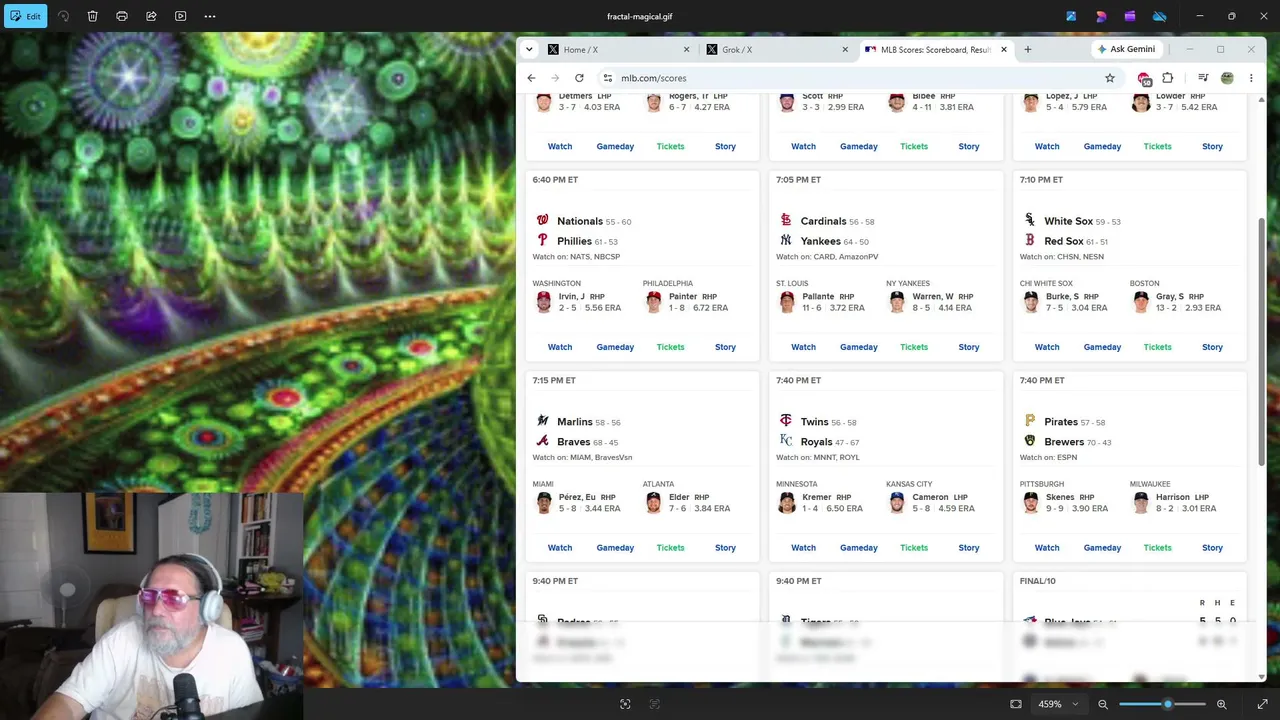Screen dimensions: 1280x720
Task: Click the Photos zoom slider
Action: (x=1163, y=704)
